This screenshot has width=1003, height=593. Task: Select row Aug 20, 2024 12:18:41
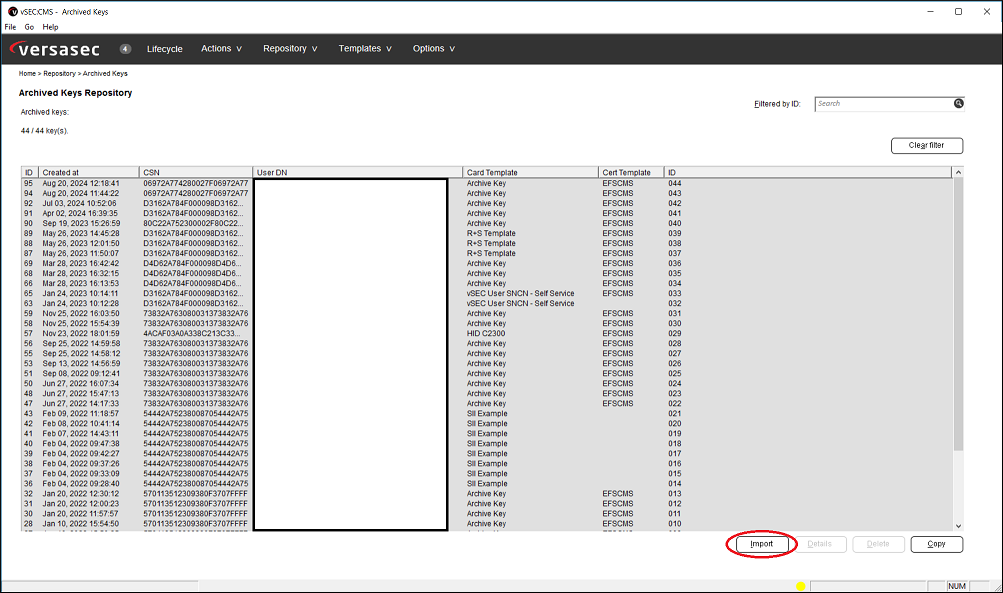[x=487, y=184]
